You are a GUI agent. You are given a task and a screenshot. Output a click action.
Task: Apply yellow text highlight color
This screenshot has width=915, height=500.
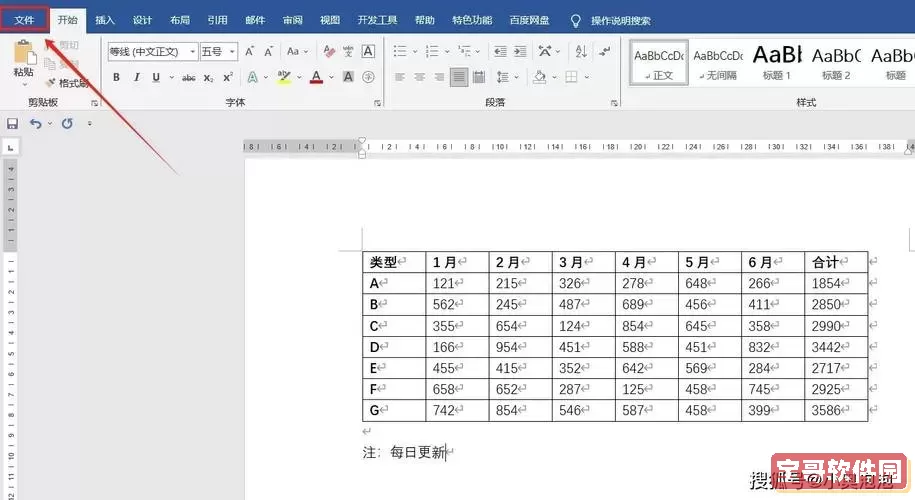tap(284, 77)
